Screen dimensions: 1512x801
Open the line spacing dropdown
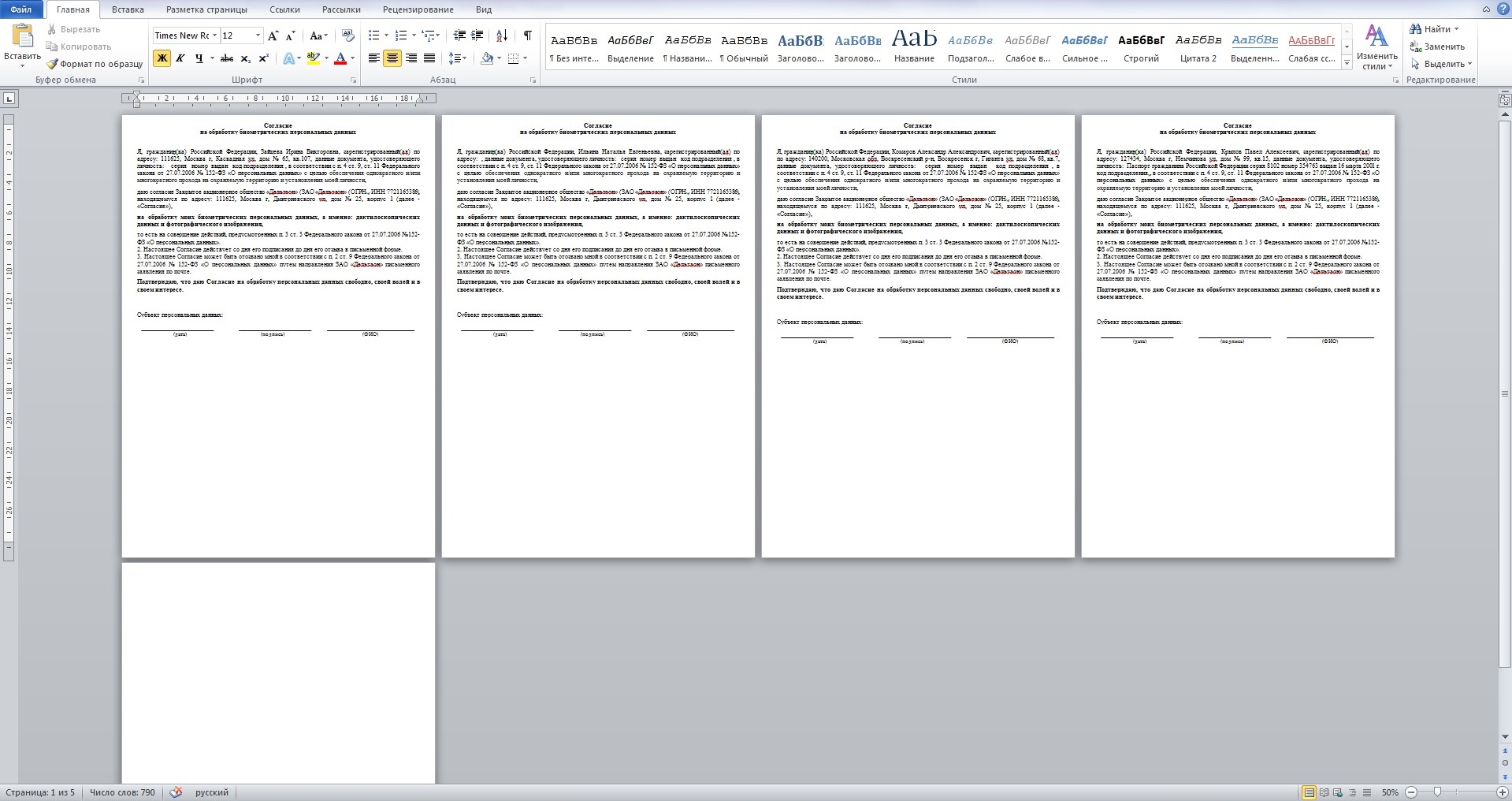[x=458, y=58]
